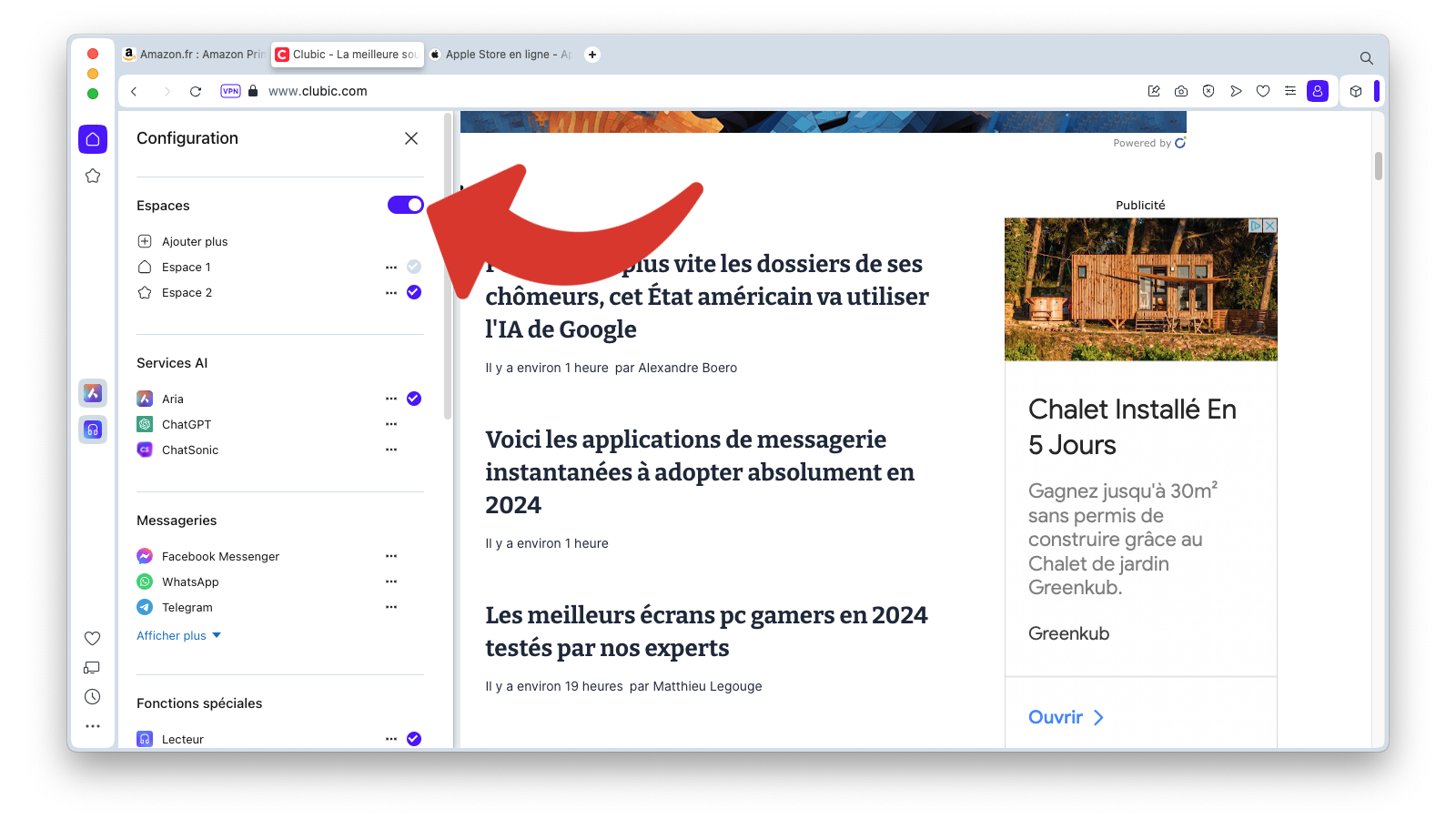Search tabs with the magnifier icon
Image resolution: width=1456 pixels, height=819 pixels.
pyautogui.click(x=1367, y=58)
